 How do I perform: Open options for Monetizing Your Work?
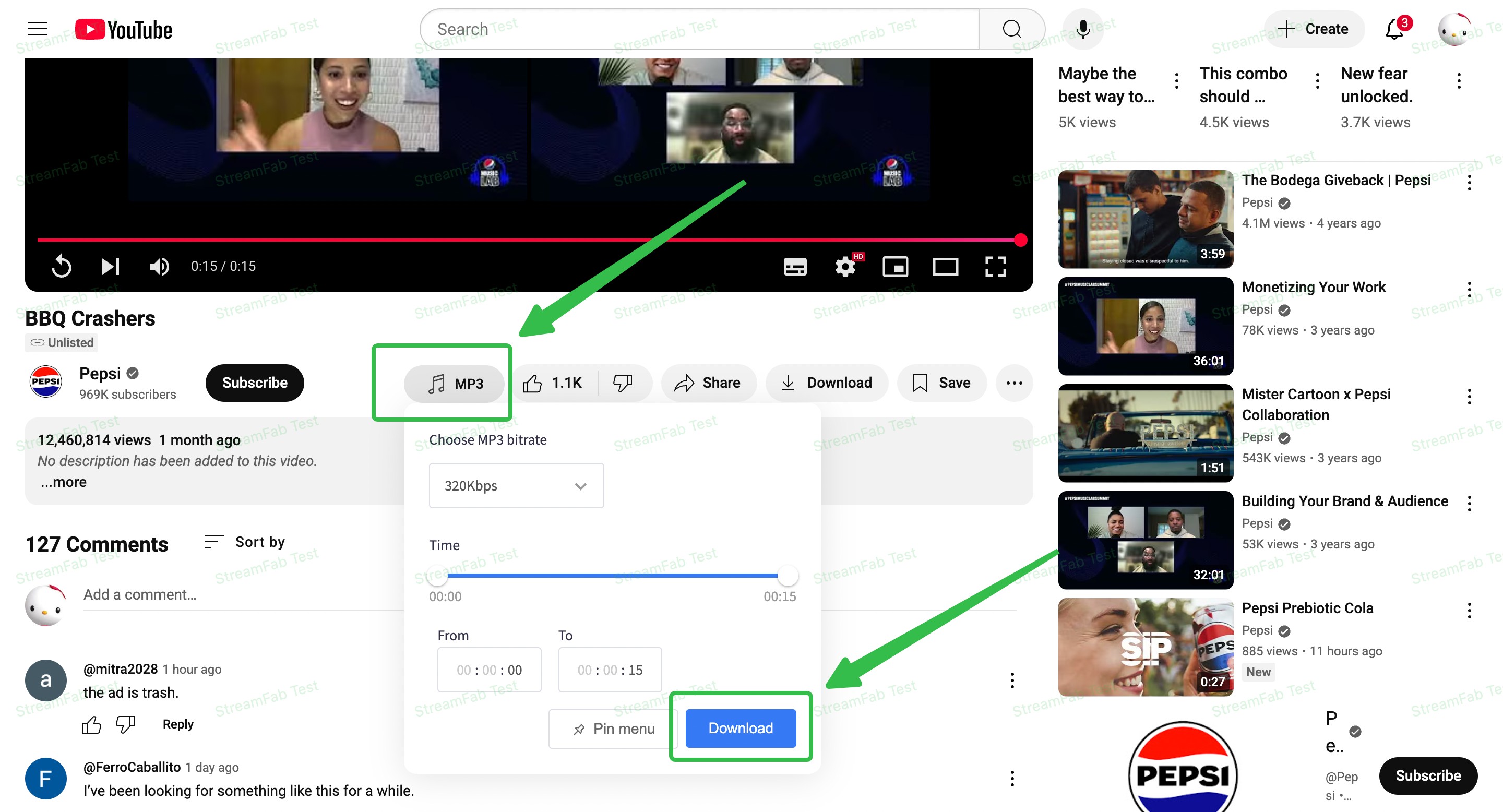(1469, 290)
